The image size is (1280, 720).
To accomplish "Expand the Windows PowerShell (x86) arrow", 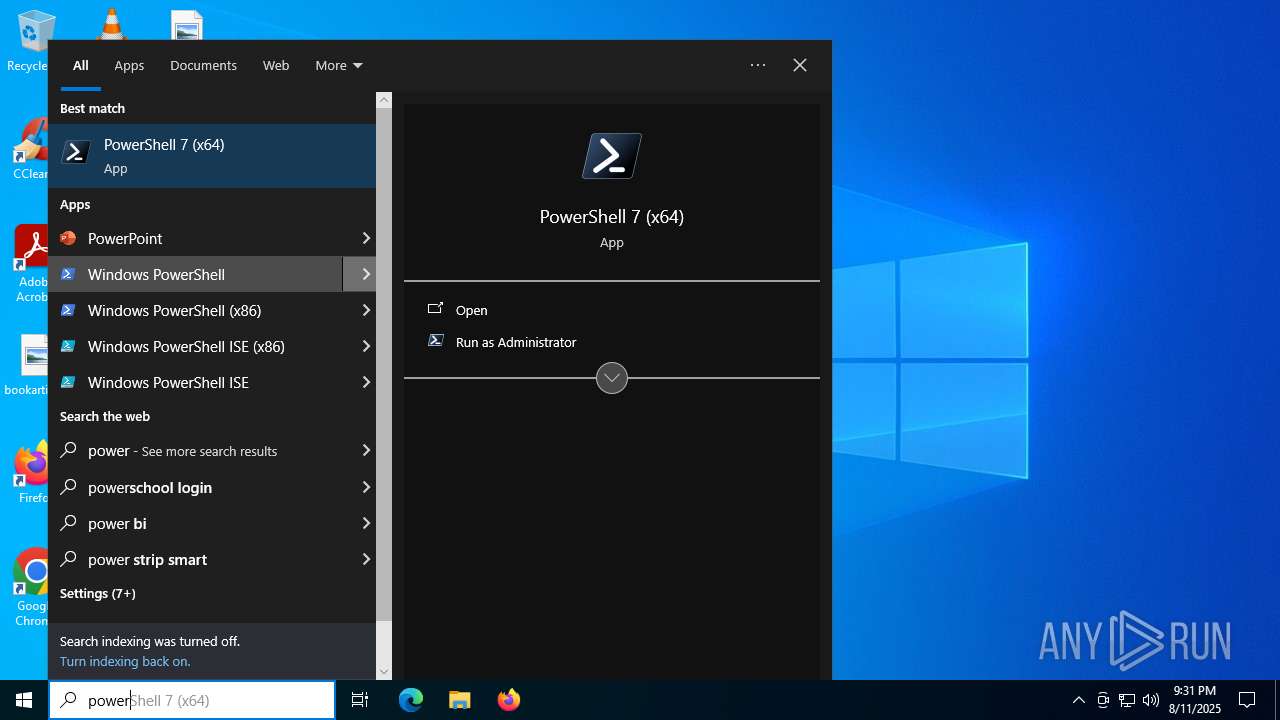I will click(366, 310).
